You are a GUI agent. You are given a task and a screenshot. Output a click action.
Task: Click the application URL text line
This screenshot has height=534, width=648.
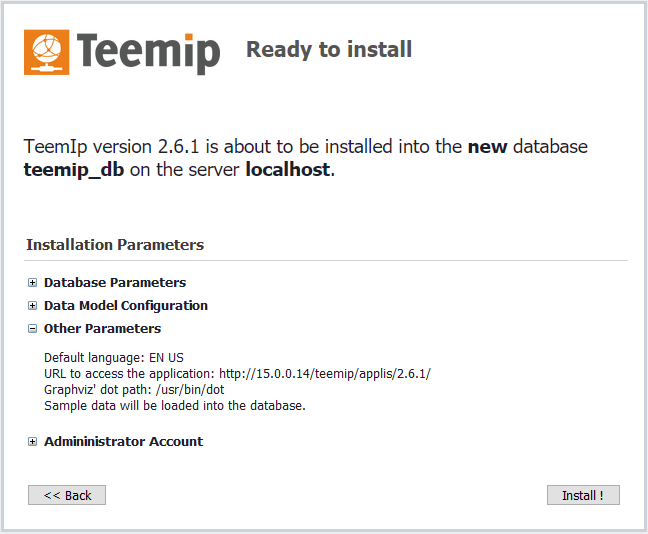pyautogui.click(x=237, y=373)
